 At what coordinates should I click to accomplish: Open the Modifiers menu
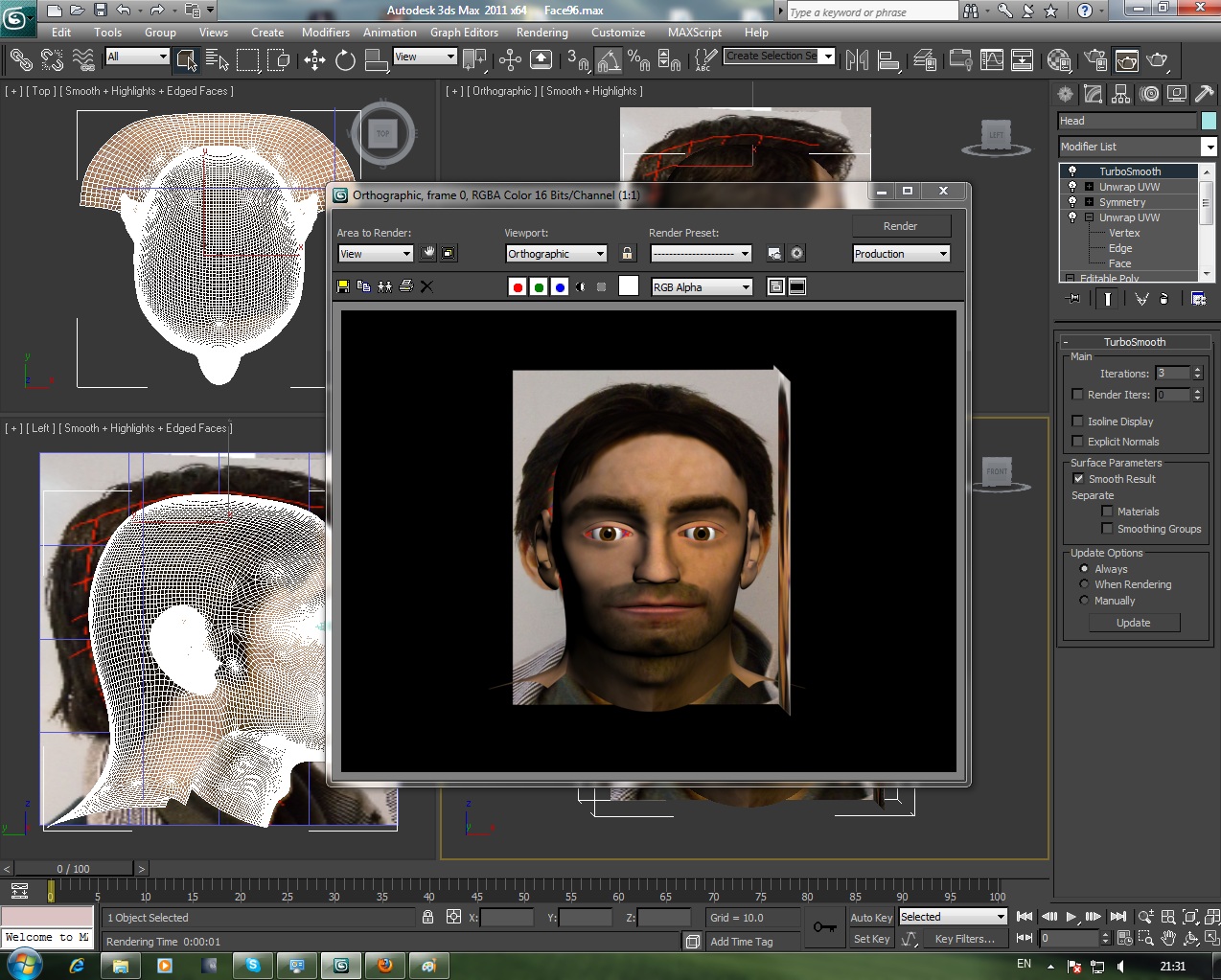(325, 32)
